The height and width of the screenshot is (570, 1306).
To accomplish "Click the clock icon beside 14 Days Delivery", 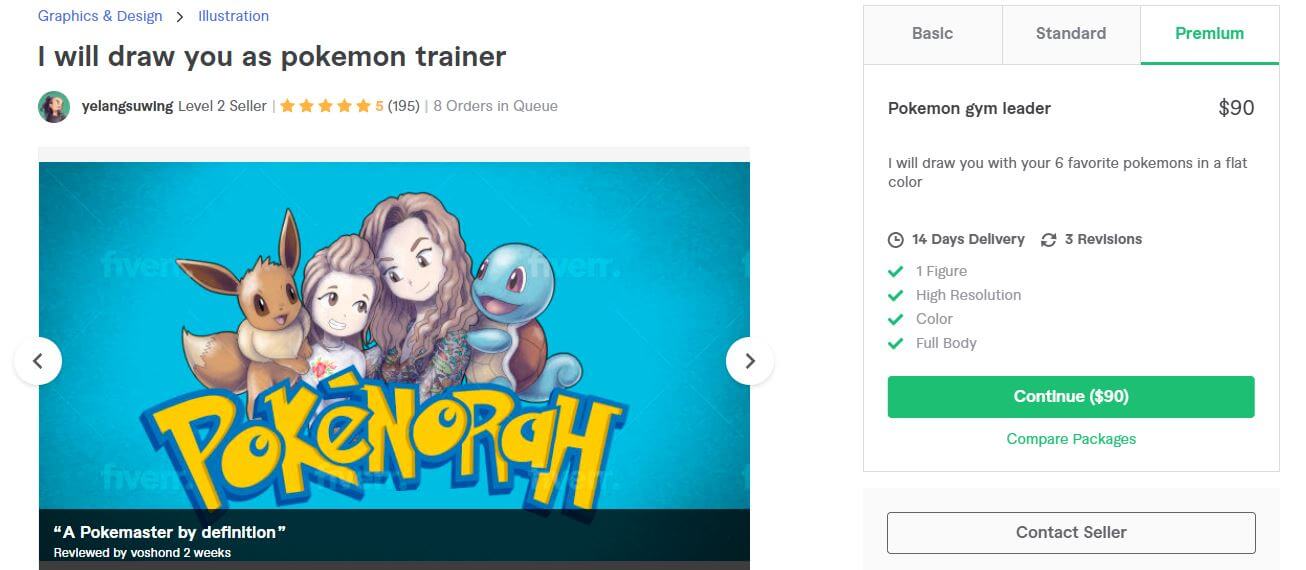I will tap(896, 240).
